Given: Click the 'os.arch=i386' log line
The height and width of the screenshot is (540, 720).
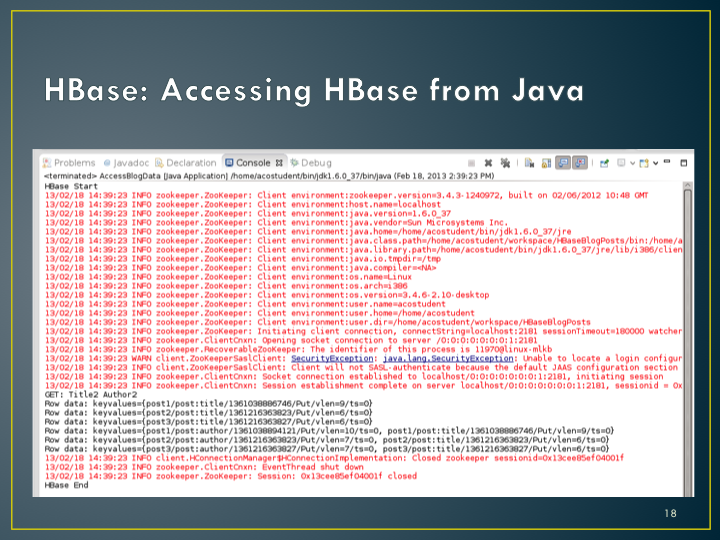Looking at the screenshot, I should pyautogui.click(x=226, y=286).
